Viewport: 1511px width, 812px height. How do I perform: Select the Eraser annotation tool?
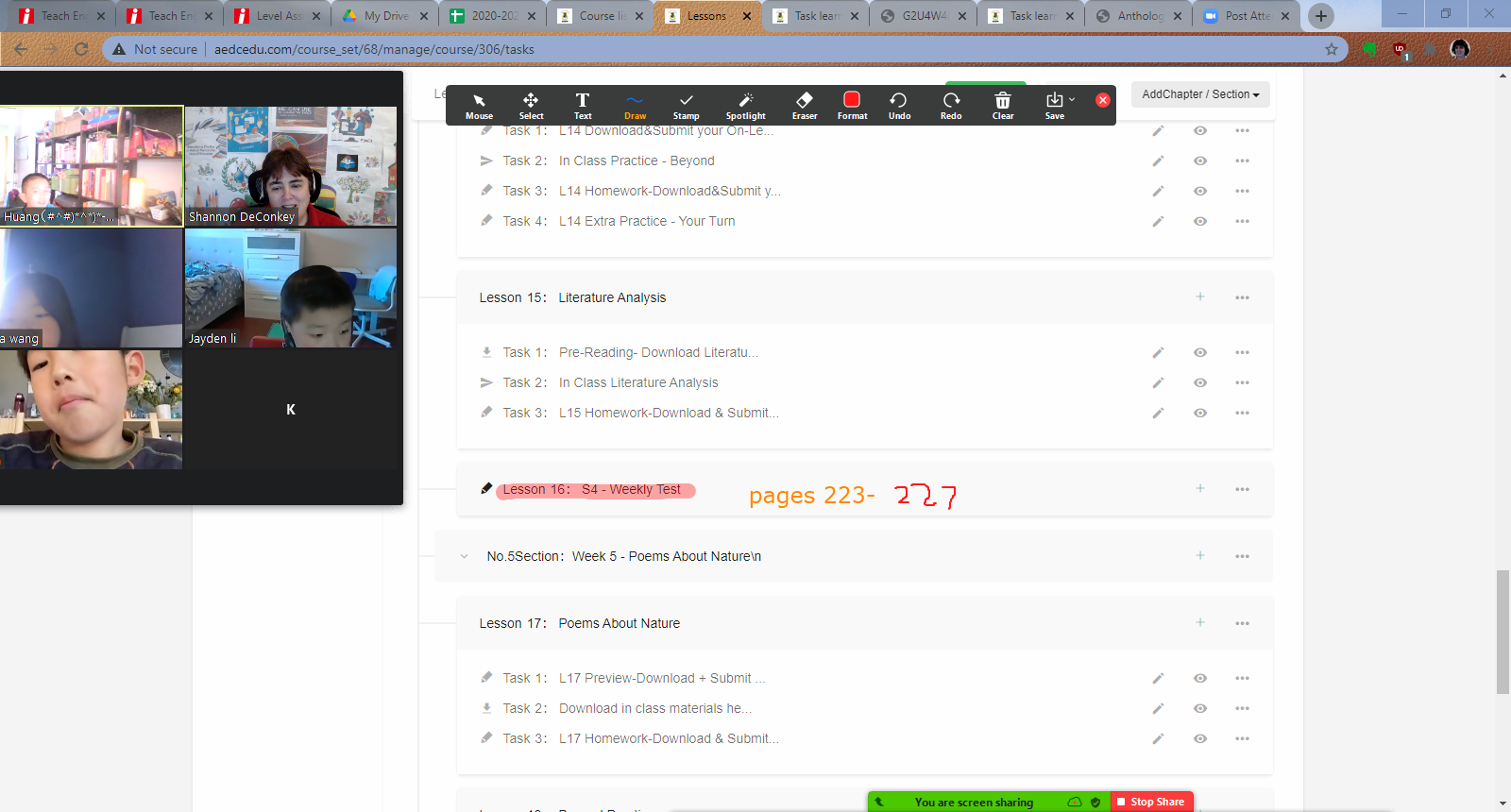(x=805, y=106)
